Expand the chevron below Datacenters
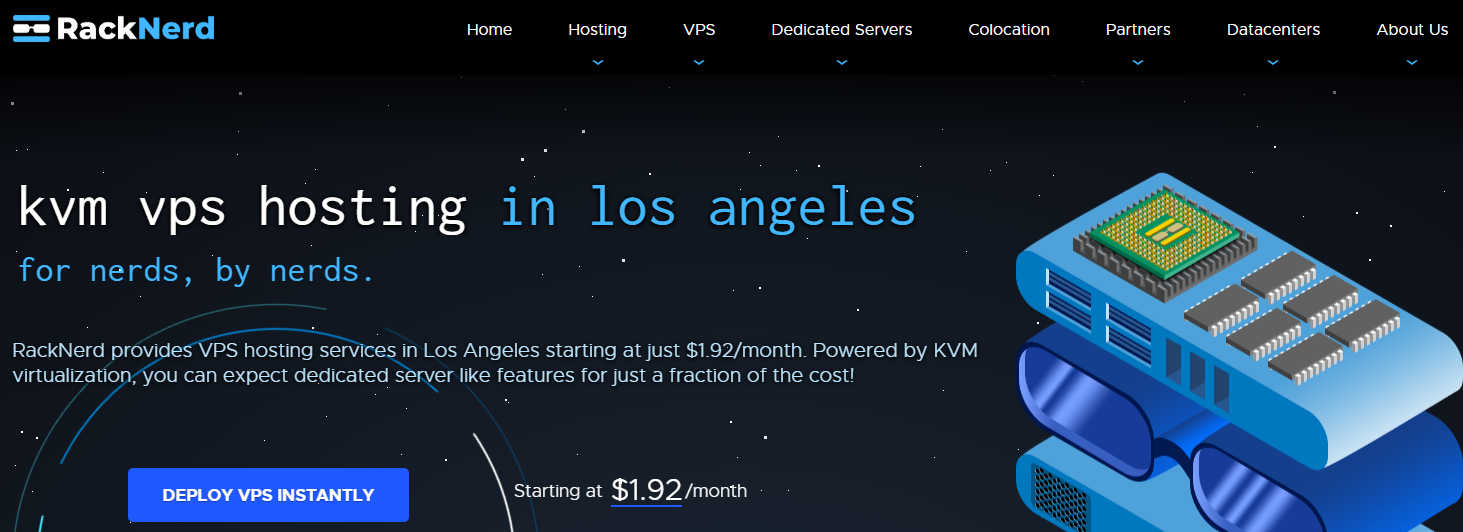 point(1273,61)
